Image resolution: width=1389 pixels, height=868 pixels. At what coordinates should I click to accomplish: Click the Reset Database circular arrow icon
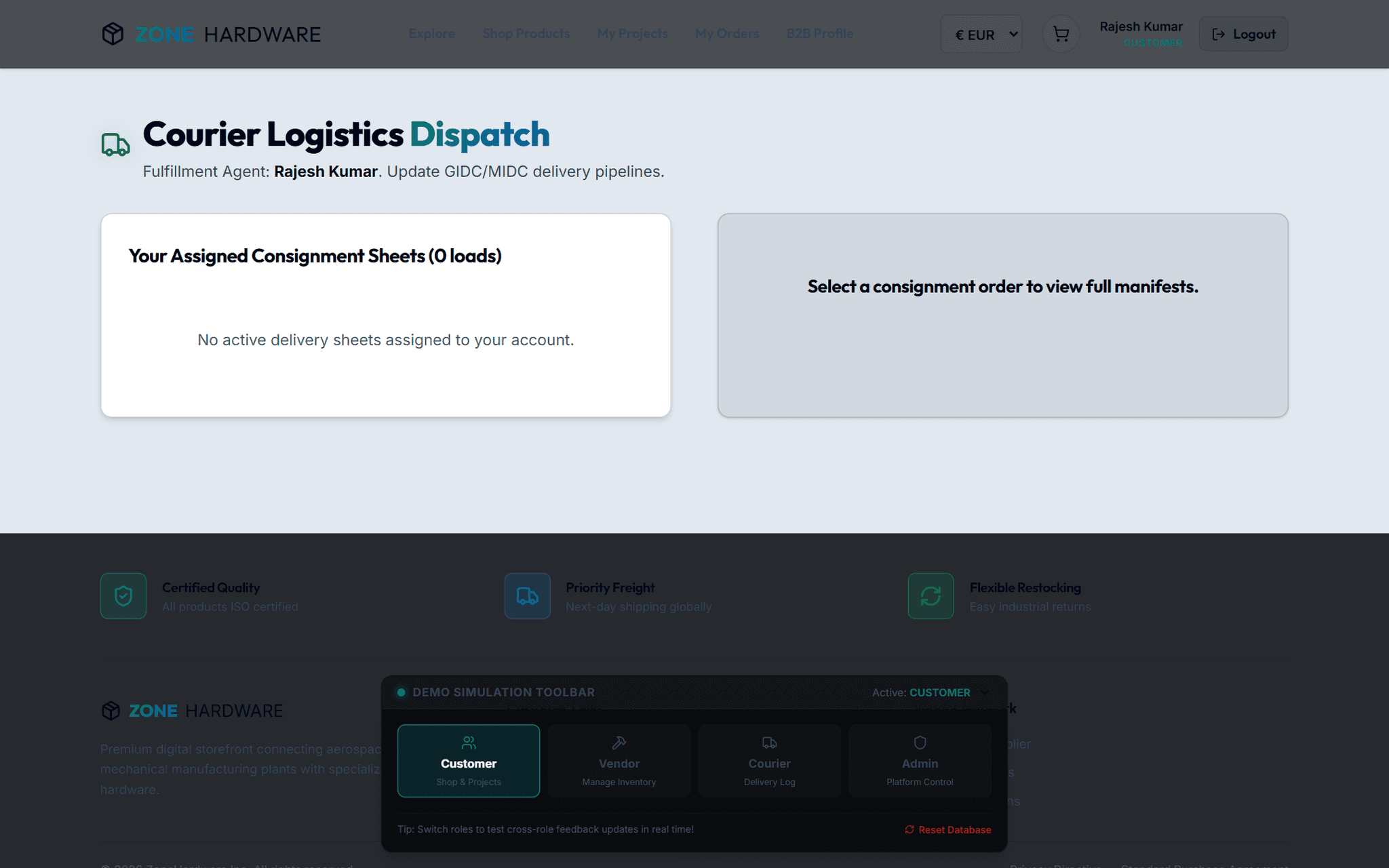tap(909, 829)
